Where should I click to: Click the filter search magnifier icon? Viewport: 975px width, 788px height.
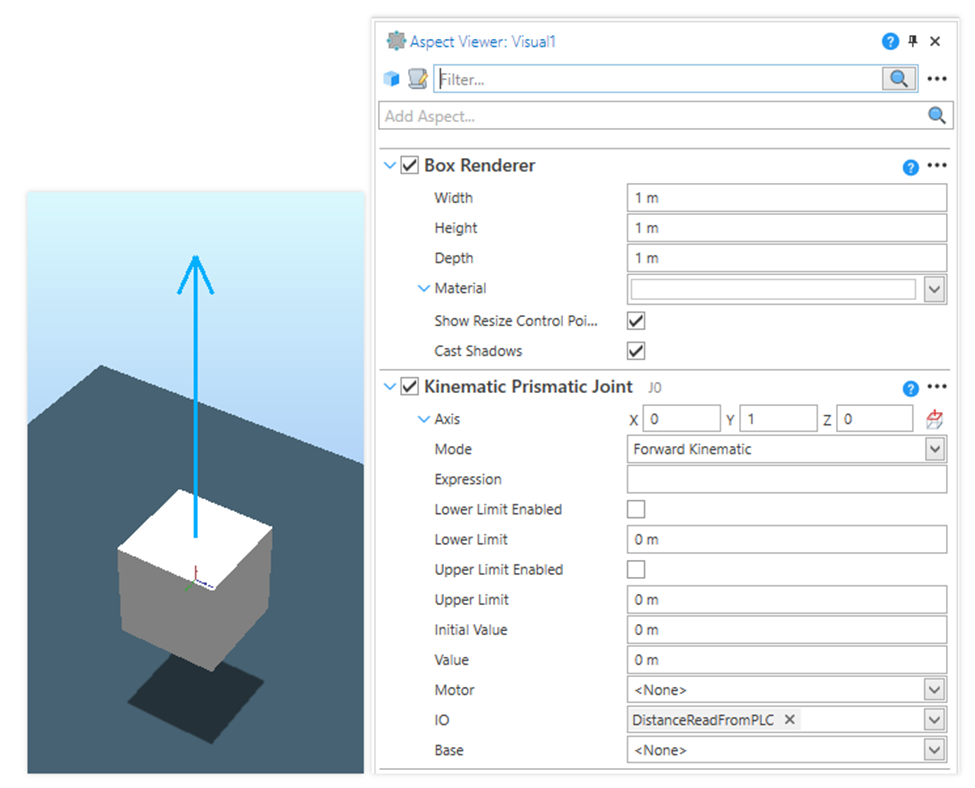[898, 78]
